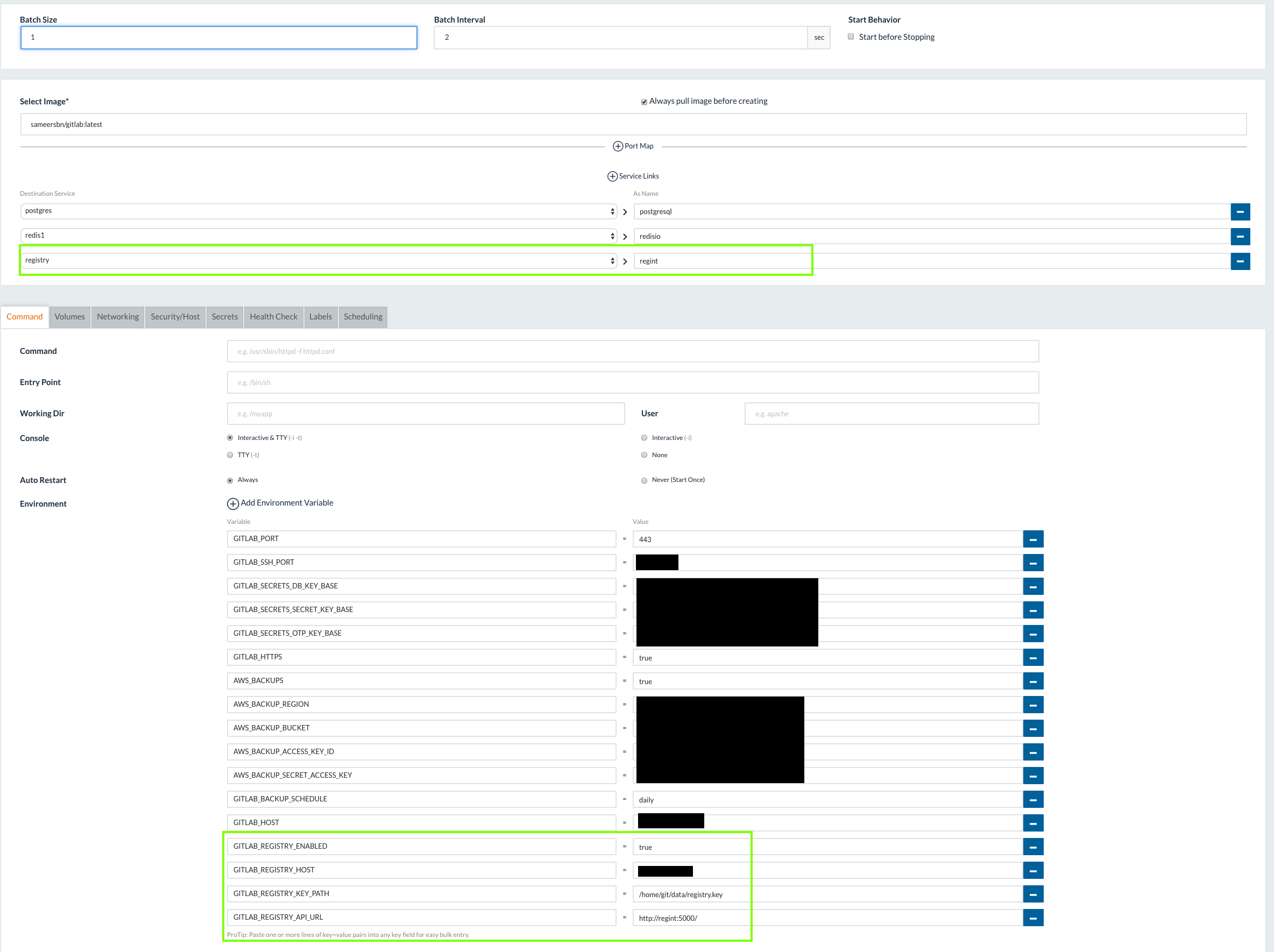Switch to the Labels tab
This screenshot has height=952, width=1274.
pos(320,317)
